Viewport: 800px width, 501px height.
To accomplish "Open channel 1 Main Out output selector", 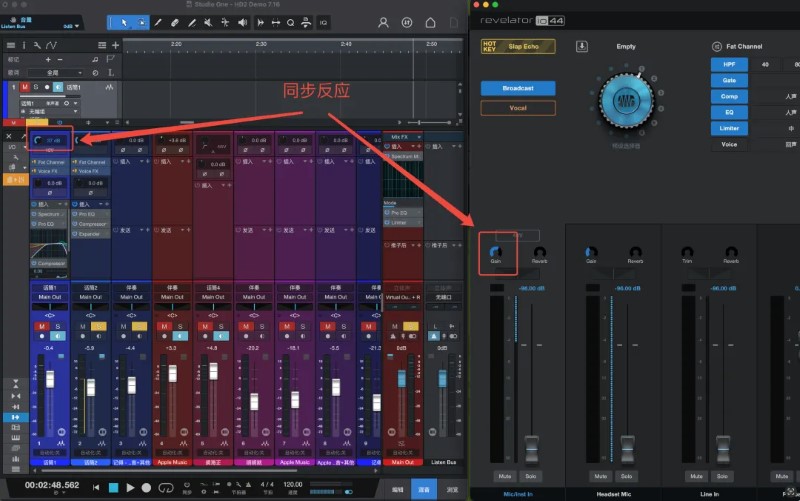I will pos(49,297).
